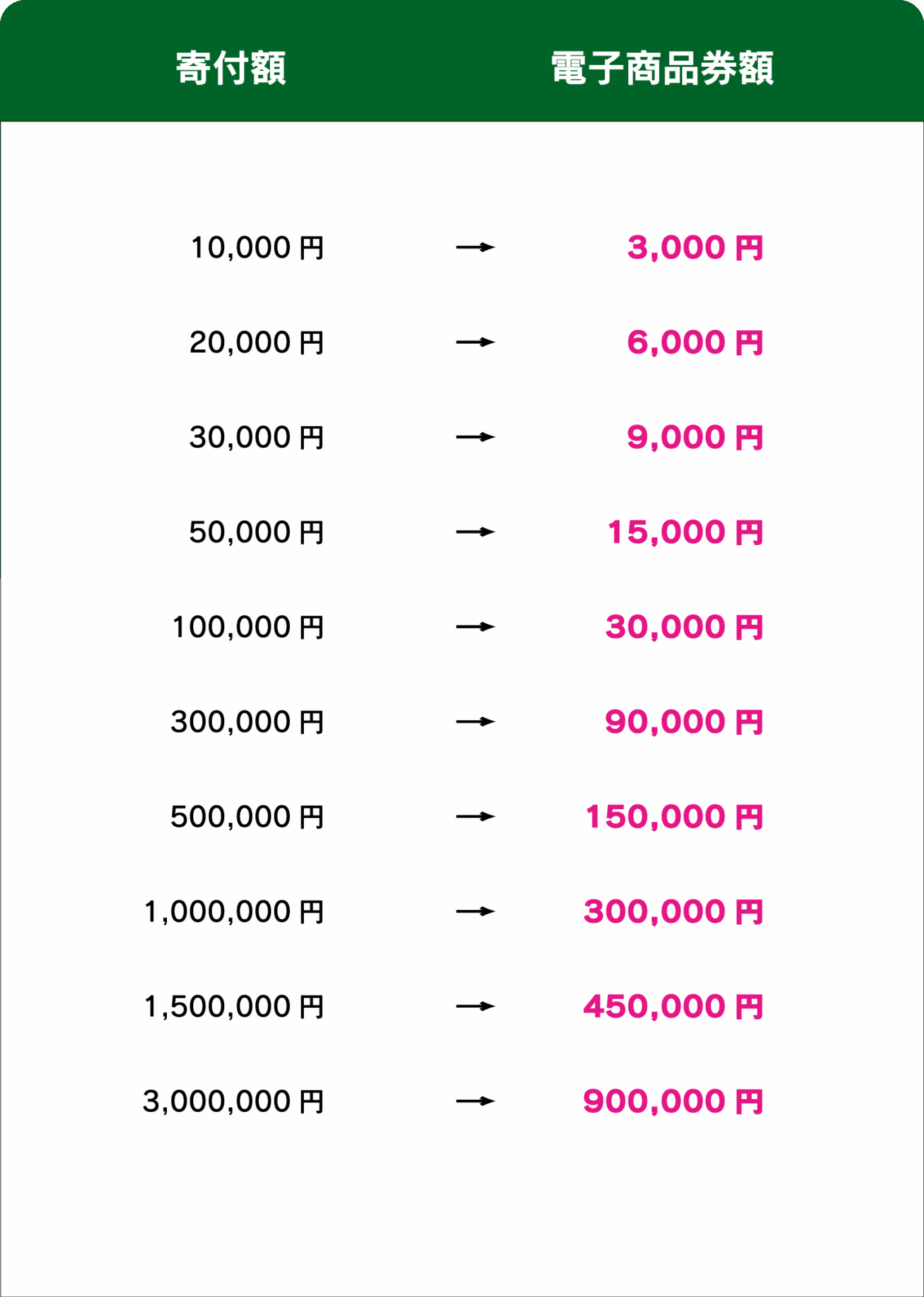Click the pink 3,000 円 voucher amount
Screen dimensions: 924x1297
(695, 248)
